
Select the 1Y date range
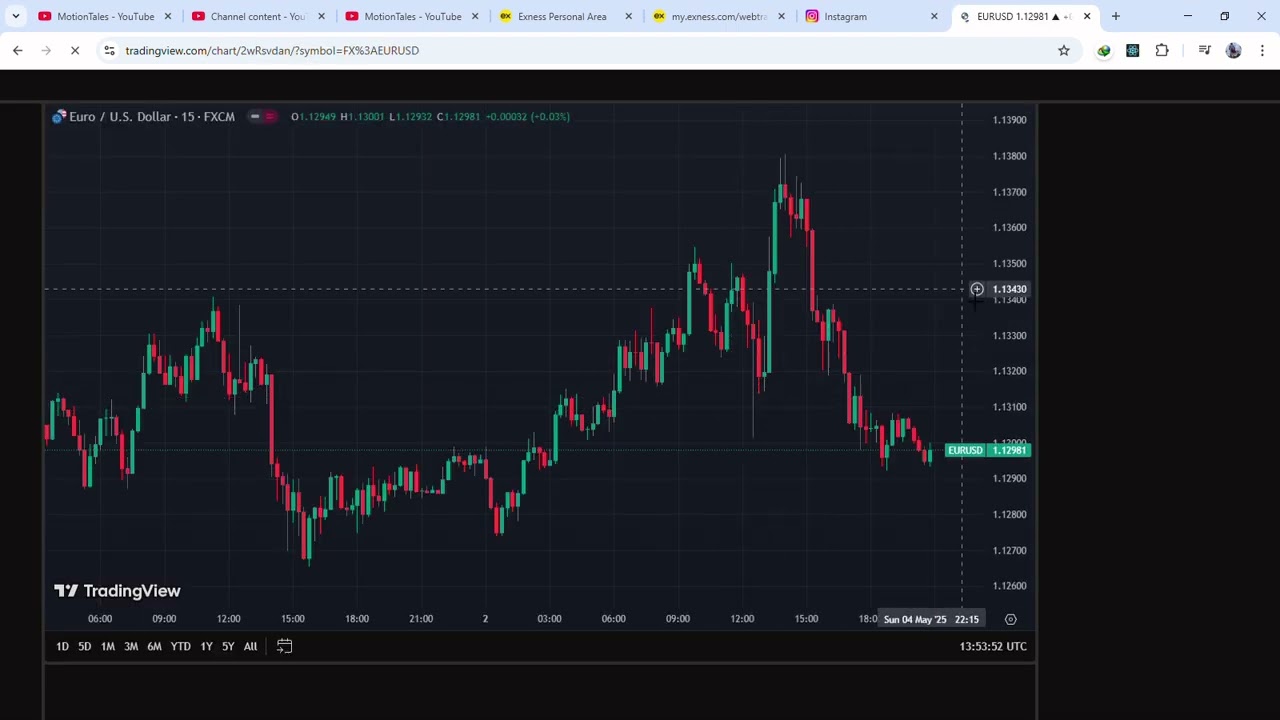pos(206,646)
